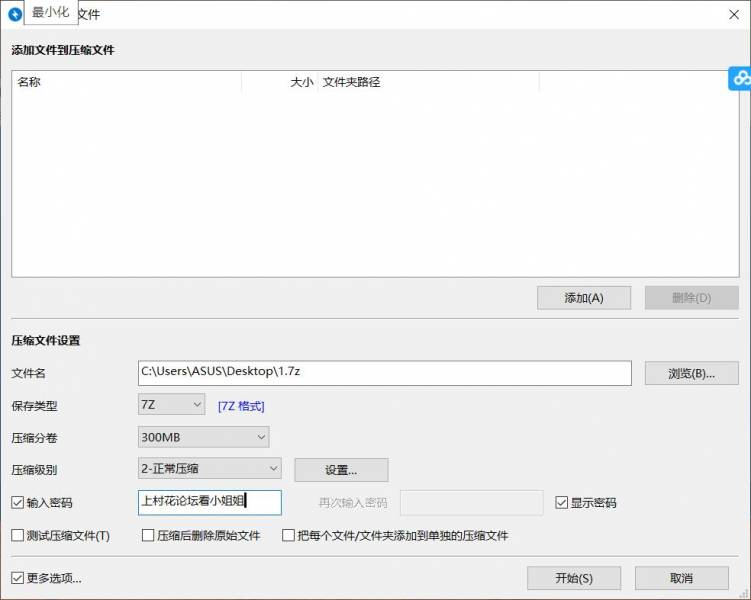Expand the 压缩分卷 300MB dropdown
This screenshot has width=751, height=600.
click(x=204, y=437)
